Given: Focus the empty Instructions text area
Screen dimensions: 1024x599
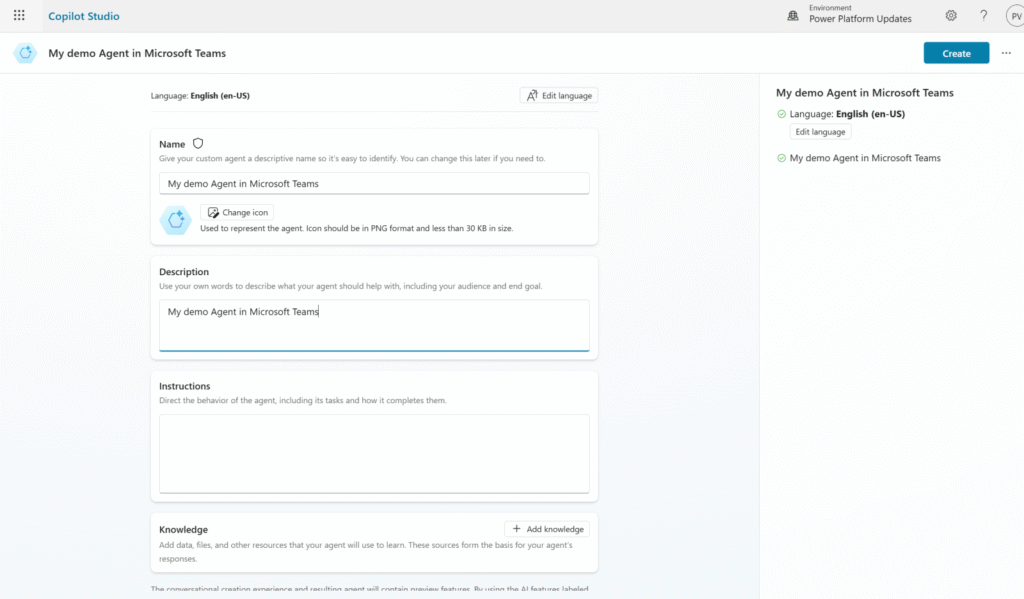Looking at the screenshot, I should pos(374,453).
